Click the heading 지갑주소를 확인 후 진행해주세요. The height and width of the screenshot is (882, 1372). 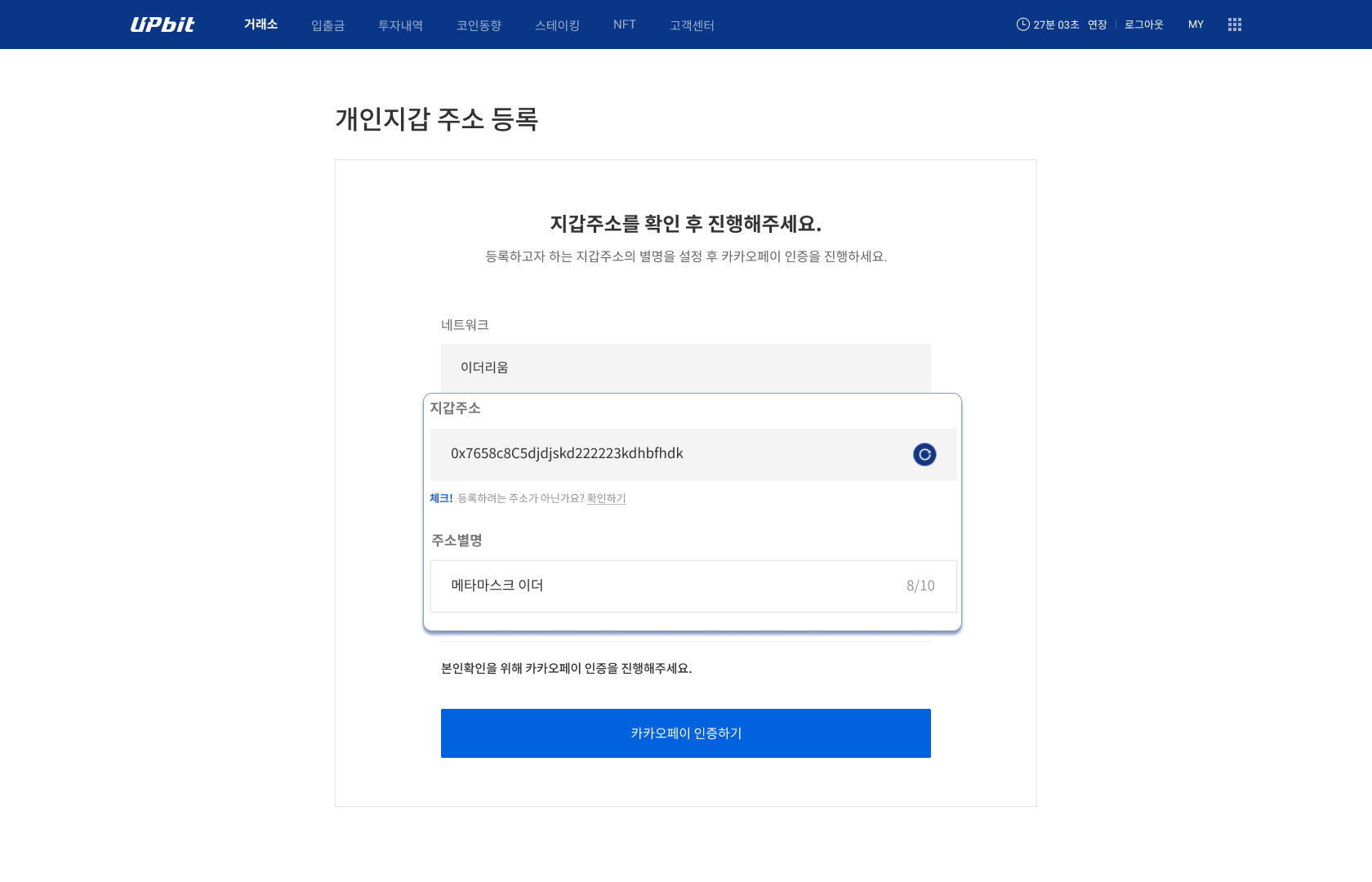686,224
